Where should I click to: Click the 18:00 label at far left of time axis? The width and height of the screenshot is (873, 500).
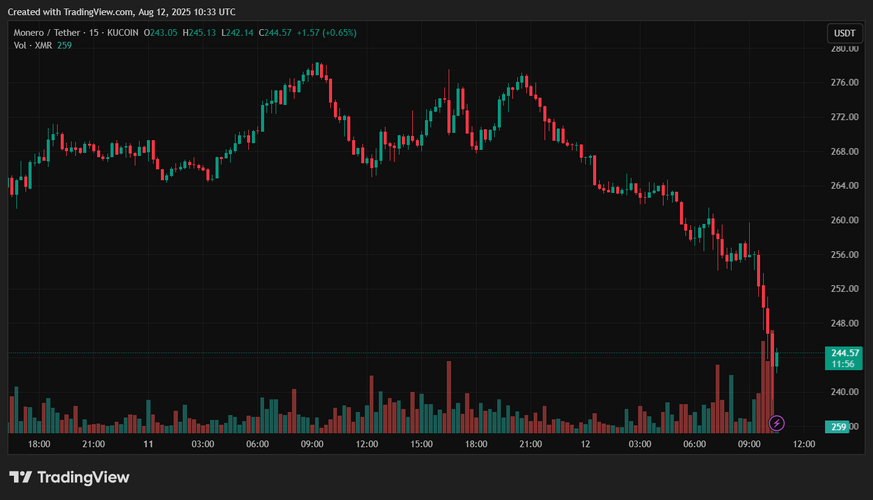(39, 444)
